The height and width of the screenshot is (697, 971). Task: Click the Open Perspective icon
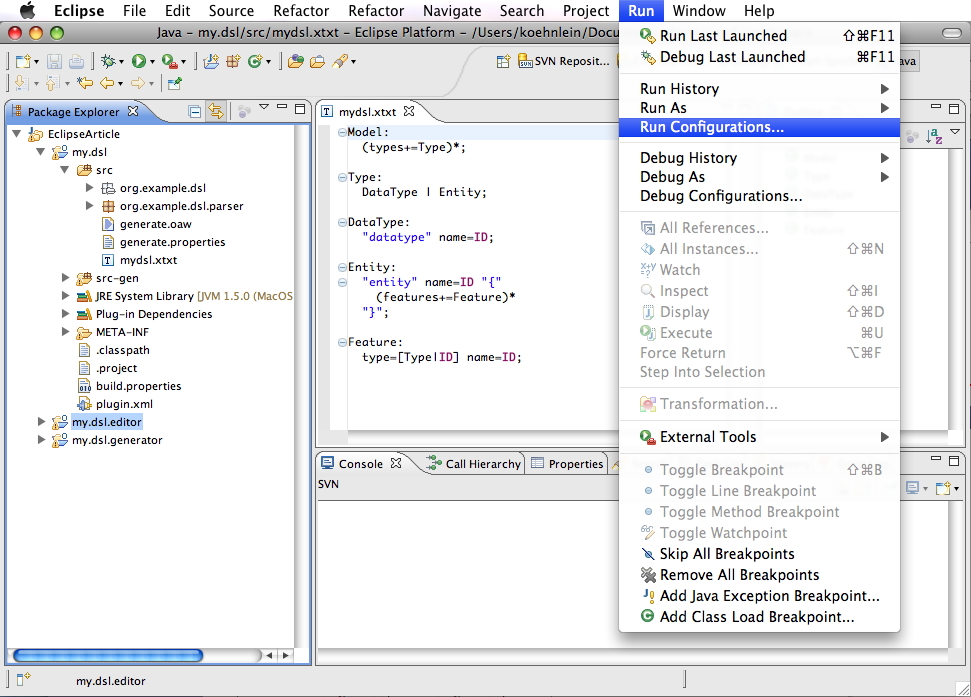pos(503,61)
